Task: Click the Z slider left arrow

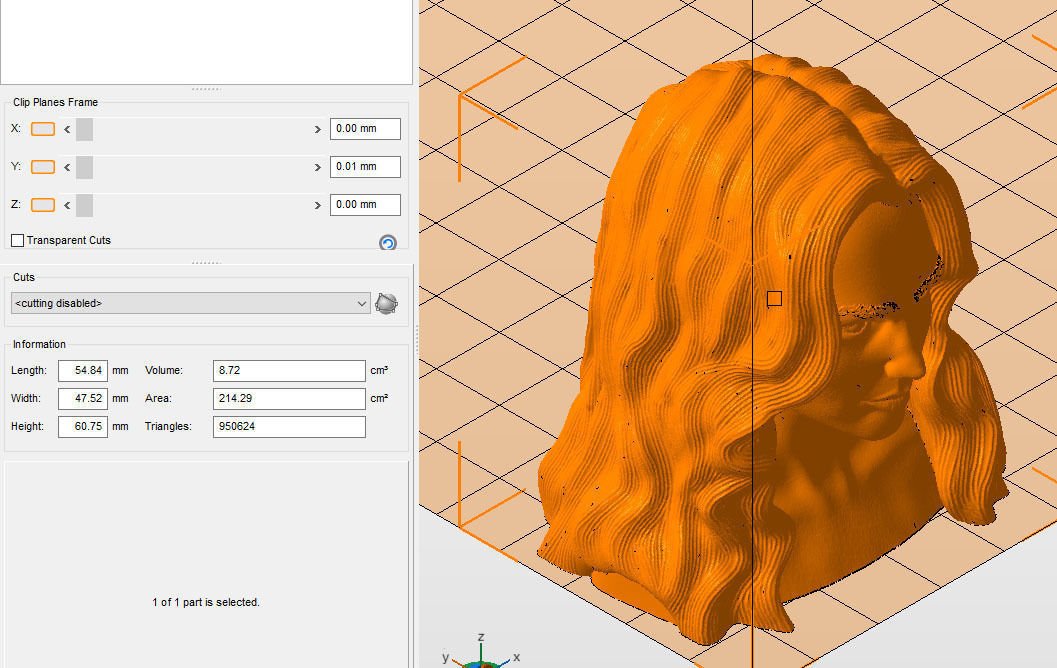Action: (x=67, y=205)
